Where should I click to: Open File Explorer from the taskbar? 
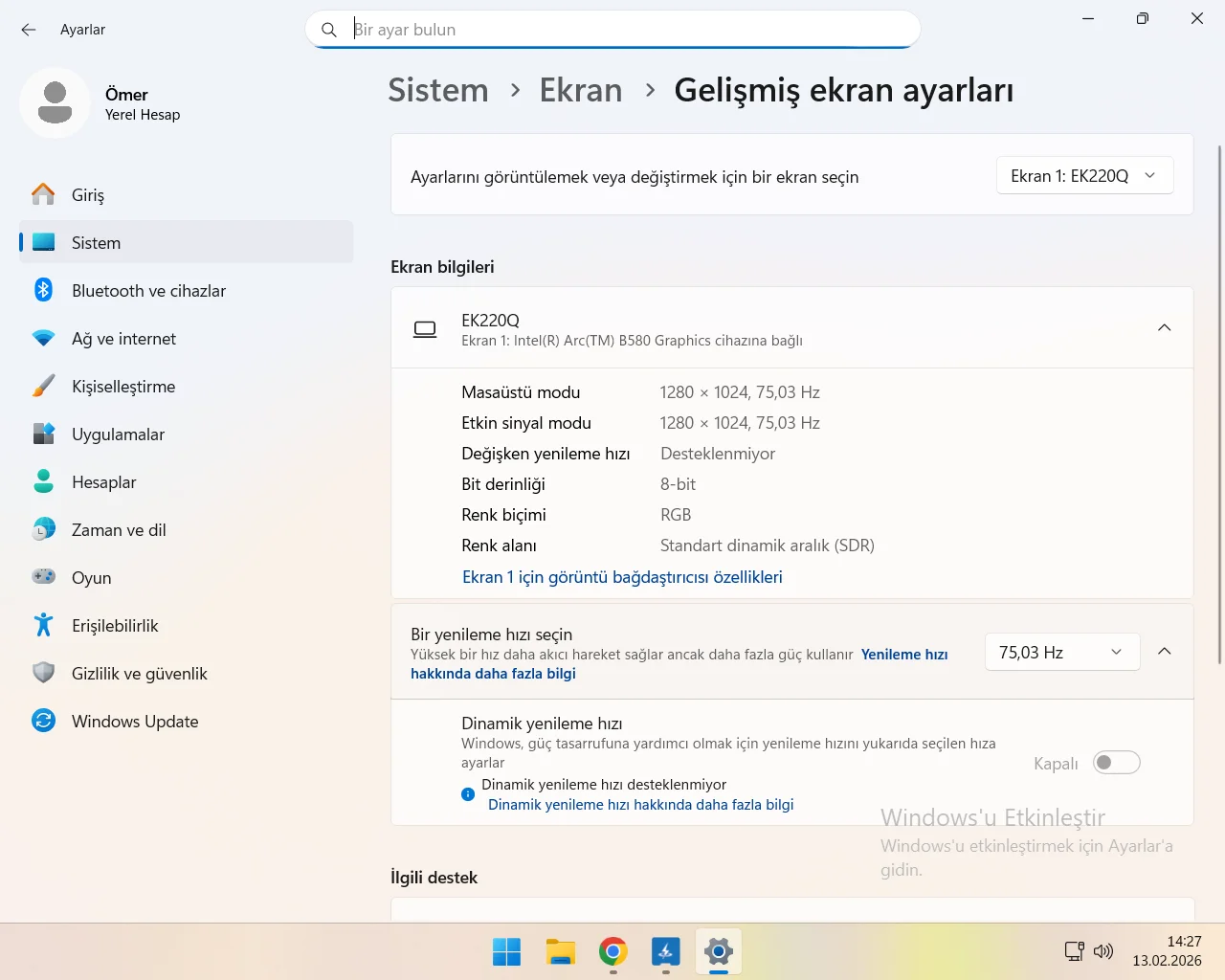pos(560,952)
